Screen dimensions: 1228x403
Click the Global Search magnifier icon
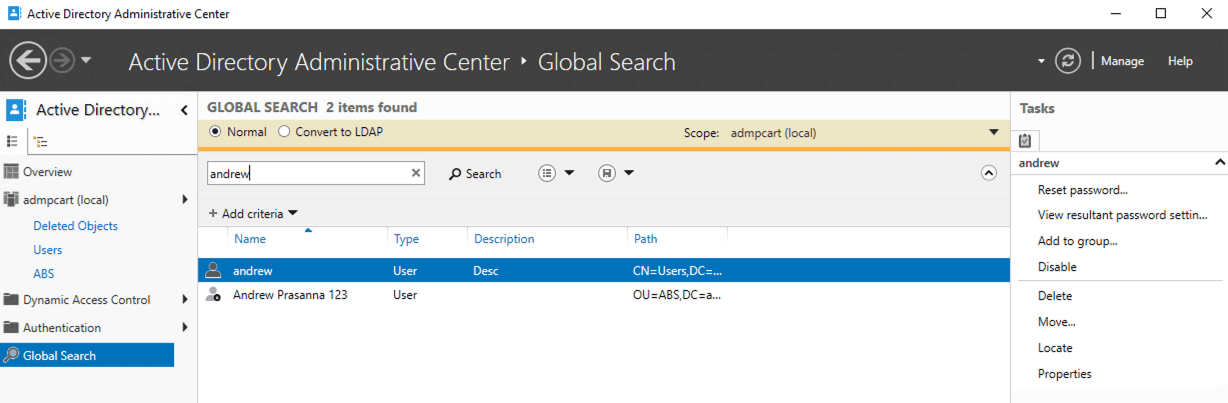coord(11,355)
